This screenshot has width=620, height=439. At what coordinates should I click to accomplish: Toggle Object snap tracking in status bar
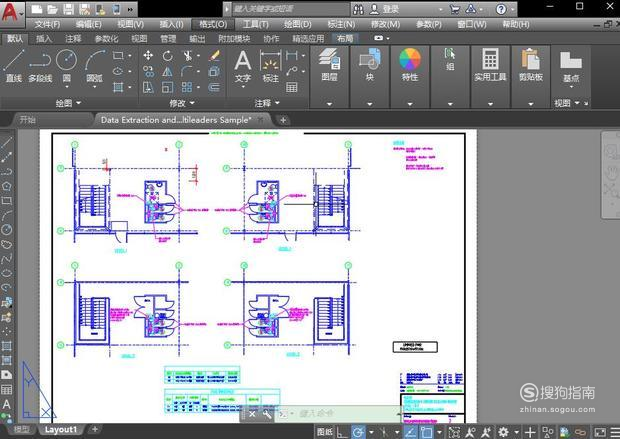[x=411, y=432]
